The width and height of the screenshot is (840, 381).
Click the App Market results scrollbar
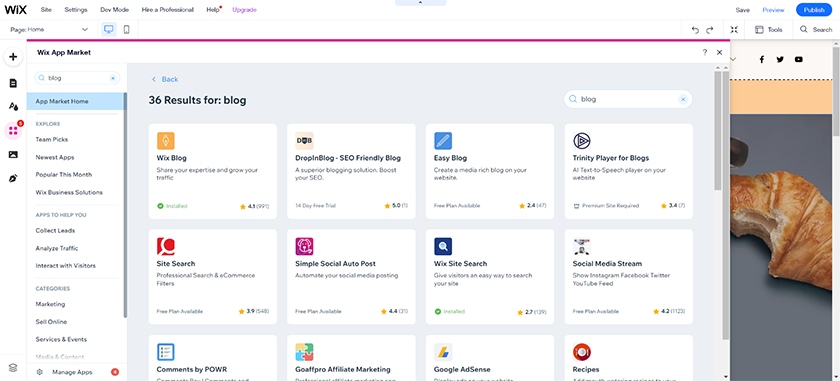click(718, 130)
